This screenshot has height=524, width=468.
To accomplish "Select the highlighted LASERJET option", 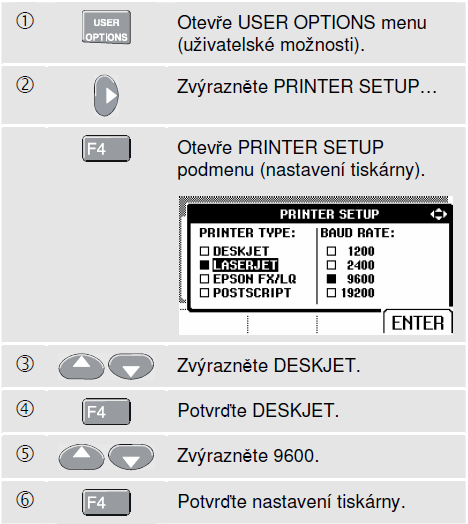I will click(245, 265).
